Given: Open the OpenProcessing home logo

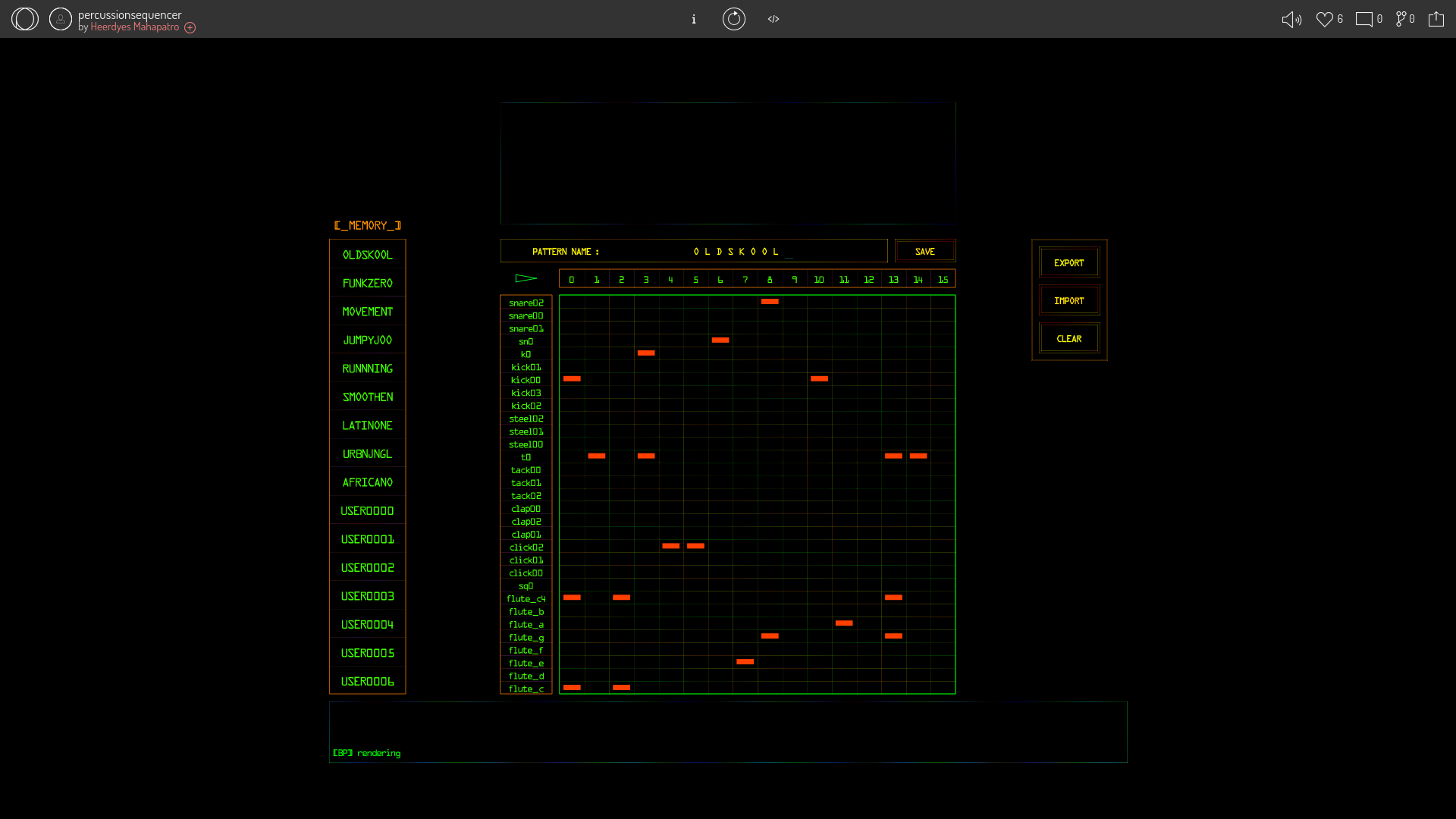Looking at the screenshot, I should 24,19.
